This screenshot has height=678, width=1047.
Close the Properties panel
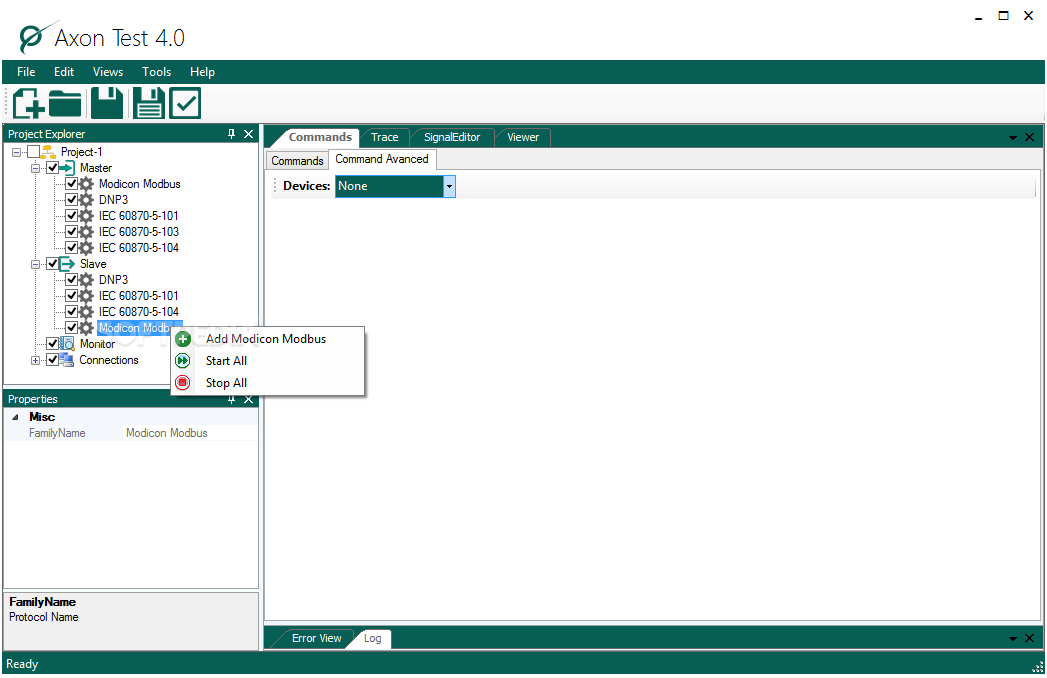(248, 399)
